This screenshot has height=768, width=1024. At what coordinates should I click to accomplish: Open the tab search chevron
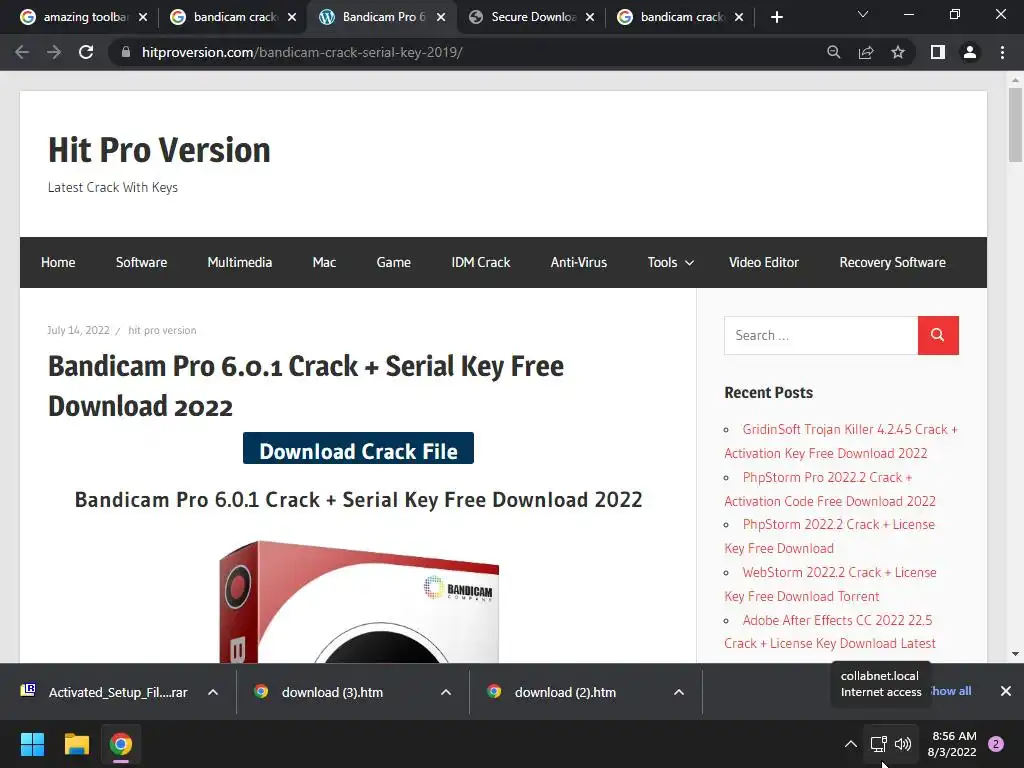[x=863, y=14]
